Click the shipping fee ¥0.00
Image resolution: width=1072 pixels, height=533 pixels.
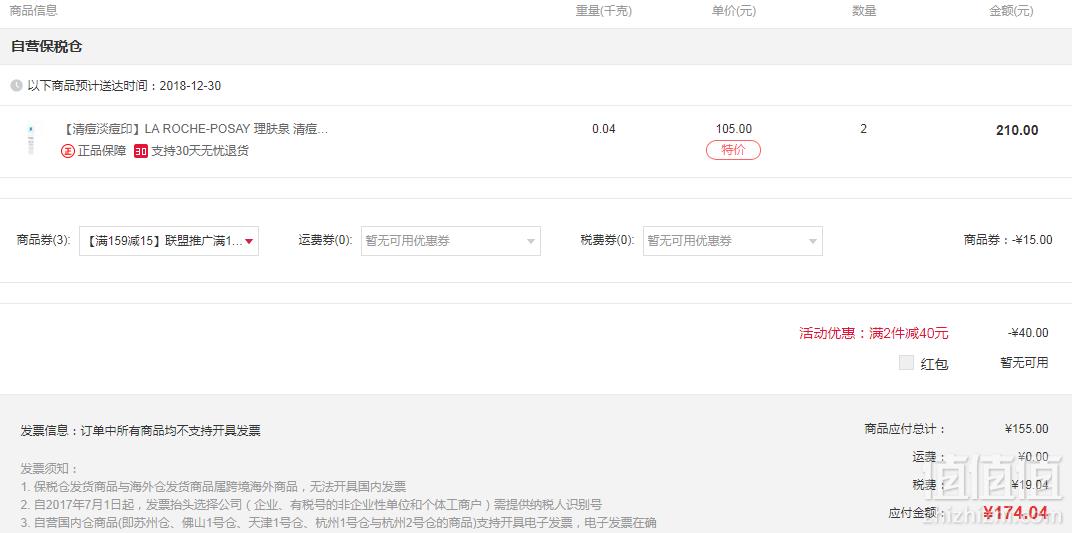(x=1032, y=456)
